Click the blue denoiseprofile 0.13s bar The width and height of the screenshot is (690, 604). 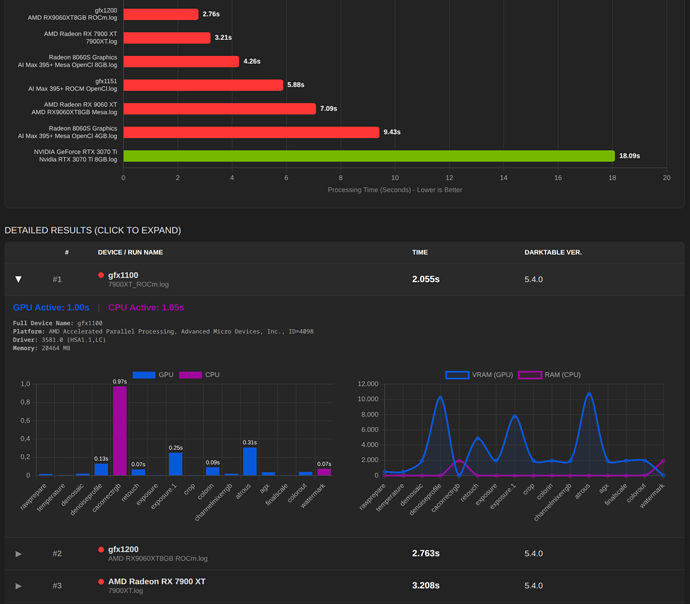coord(101,469)
